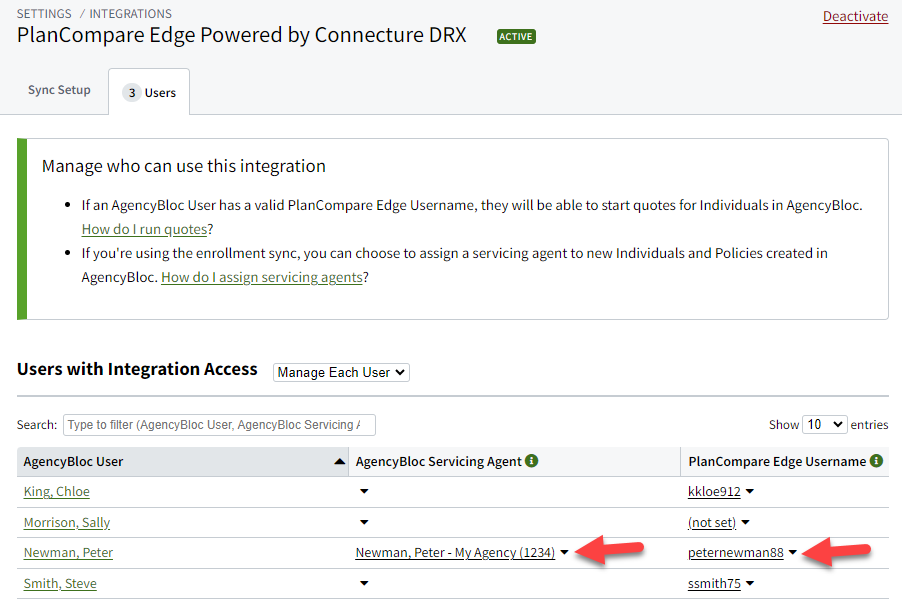The image size is (902, 608).
Task: Open kkloe912 username dropdown
Action: click(750, 491)
